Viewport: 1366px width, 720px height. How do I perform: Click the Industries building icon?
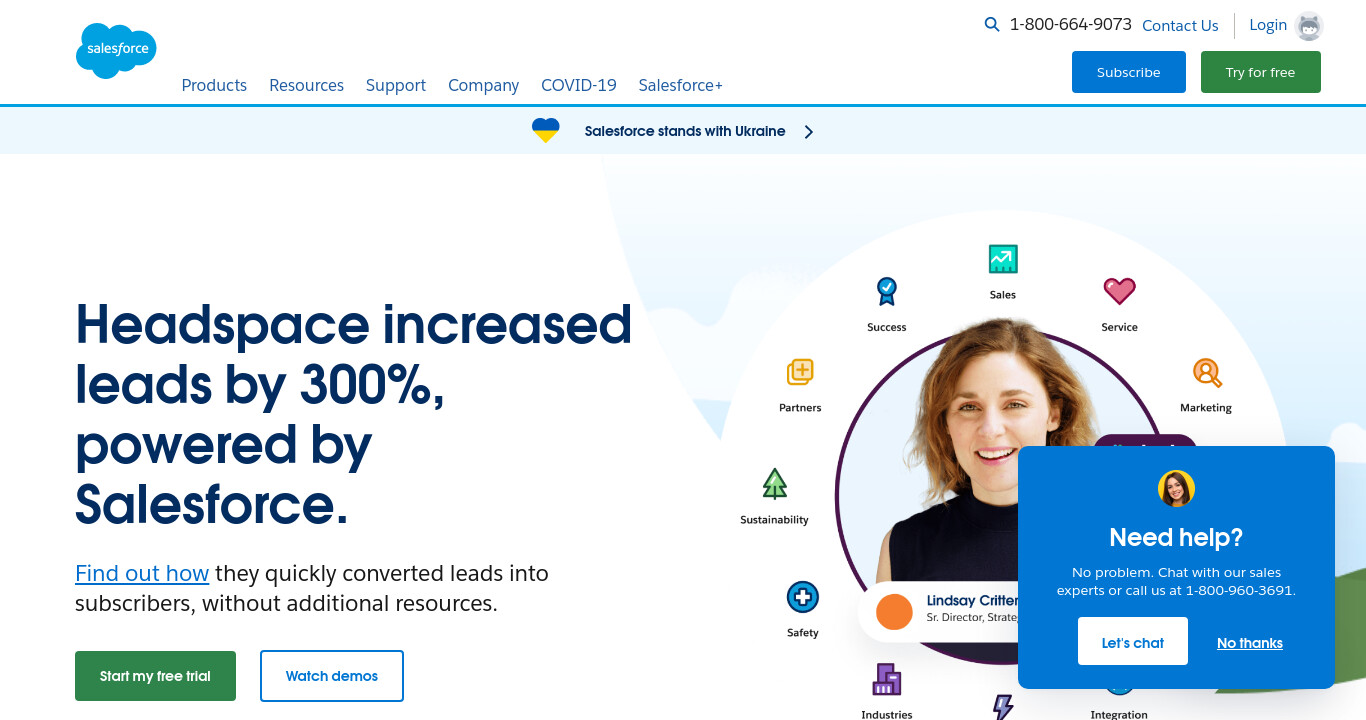point(887,680)
